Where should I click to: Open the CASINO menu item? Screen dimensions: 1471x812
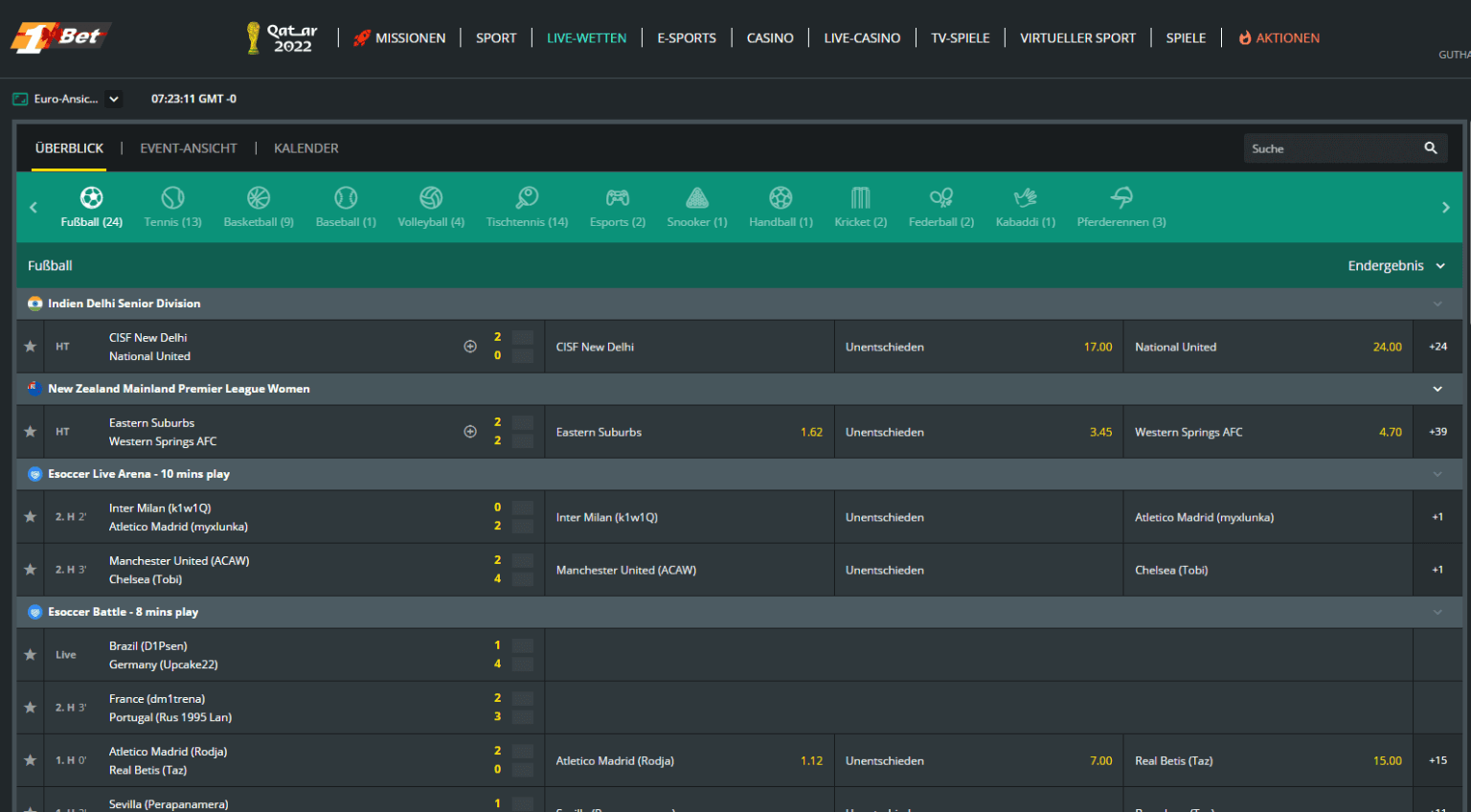point(769,38)
